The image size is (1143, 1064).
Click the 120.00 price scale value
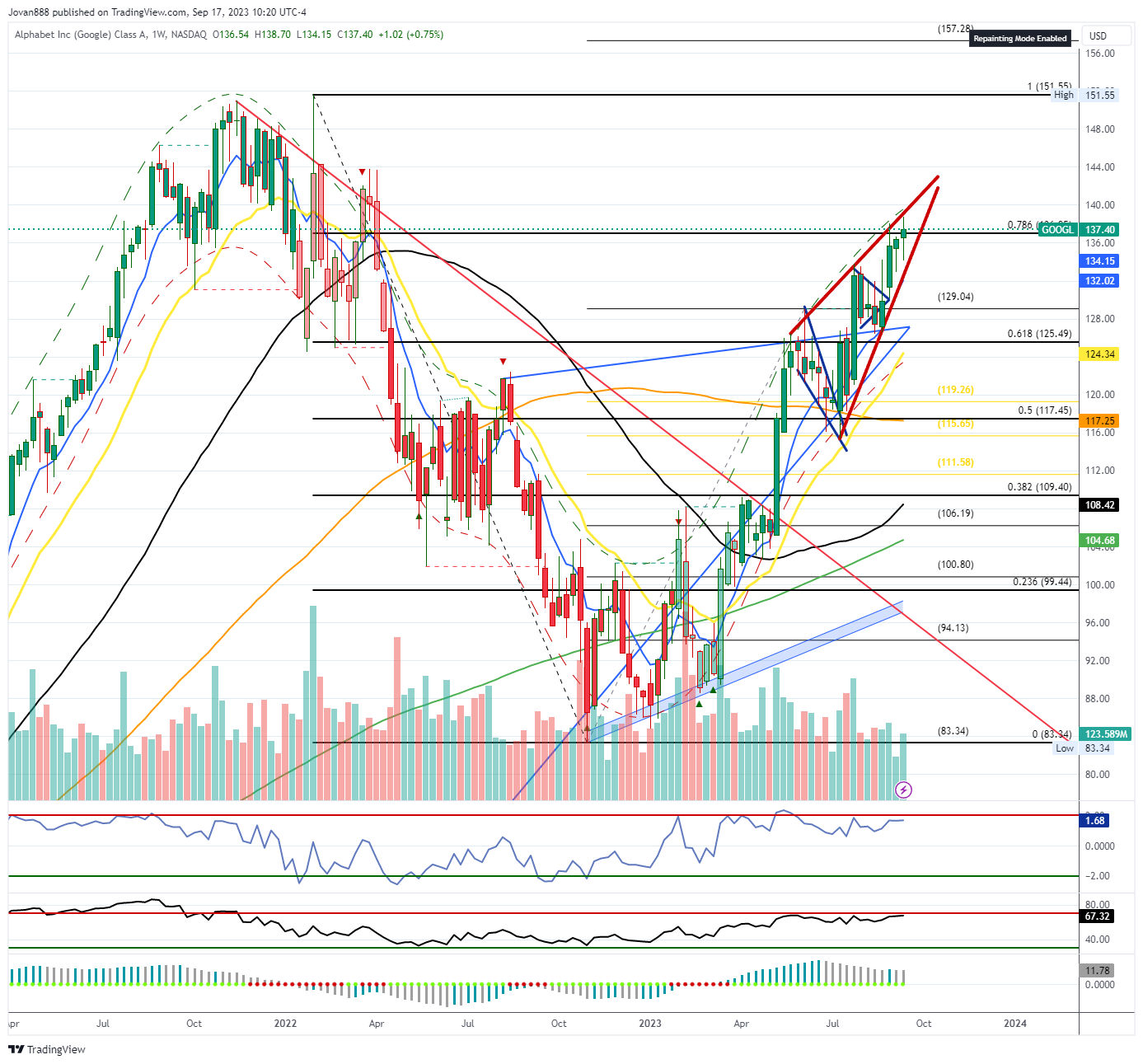pyautogui.click(x=1099, y=395)
